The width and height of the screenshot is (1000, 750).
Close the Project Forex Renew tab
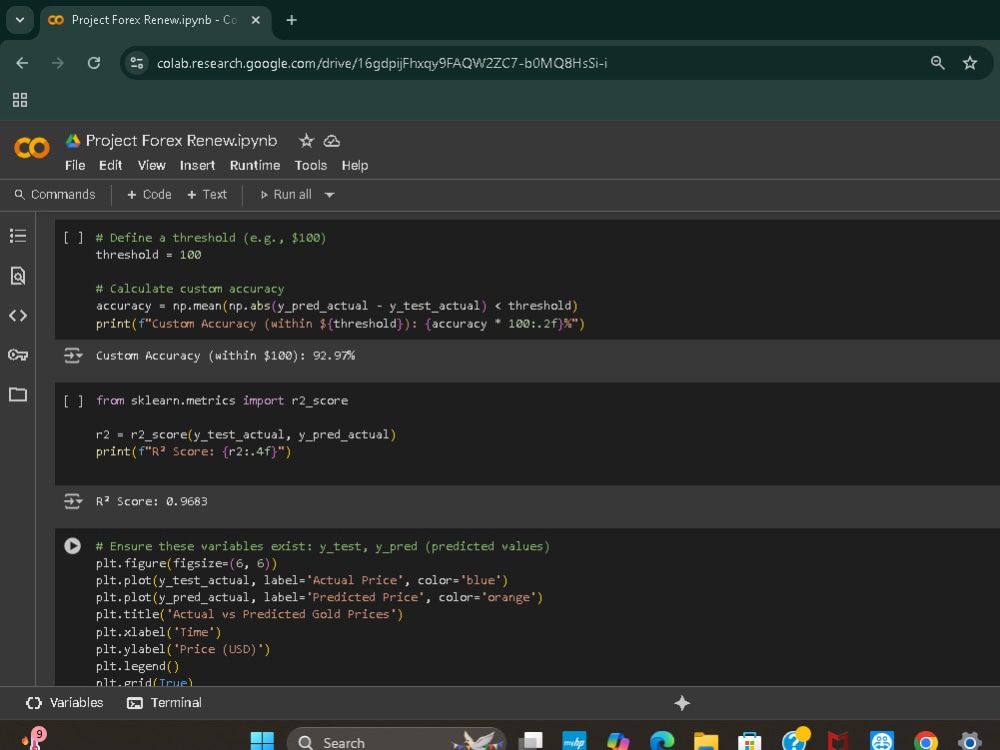click(255, 20)
